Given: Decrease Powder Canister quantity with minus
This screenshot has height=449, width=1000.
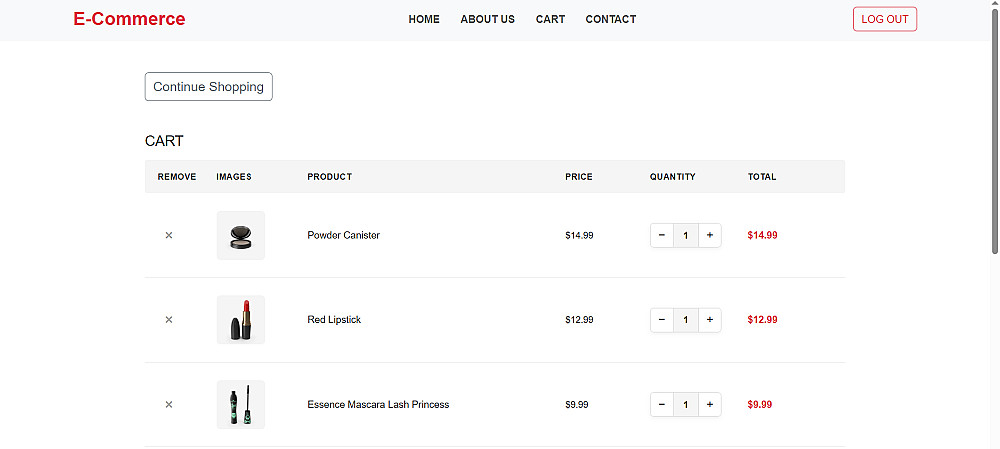Looking at the screenshot, I should point(662,235).
